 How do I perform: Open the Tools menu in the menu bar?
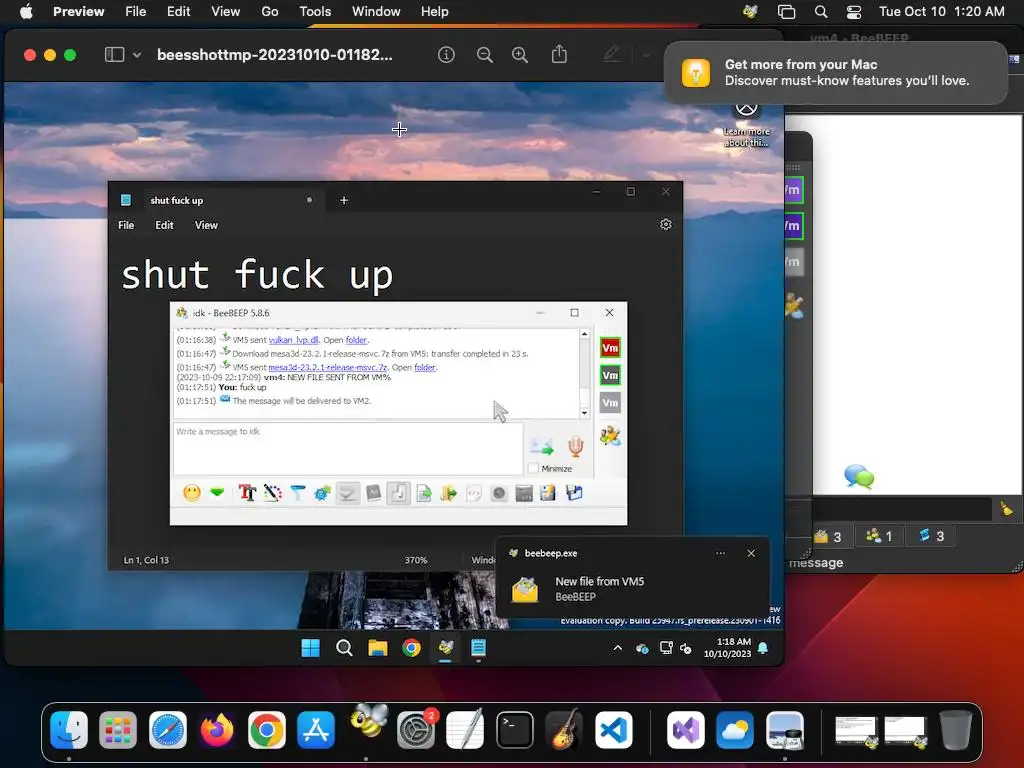pyautogui.click(x=315, y=11)
